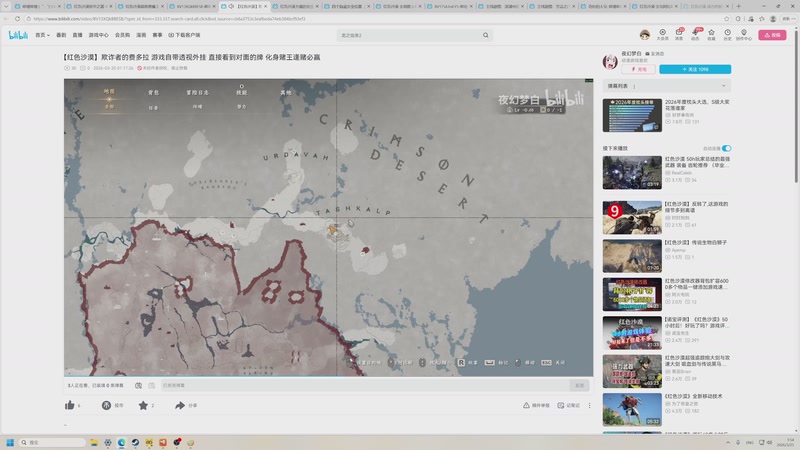Click the danmaku text input field

click(x=364, y=386)
